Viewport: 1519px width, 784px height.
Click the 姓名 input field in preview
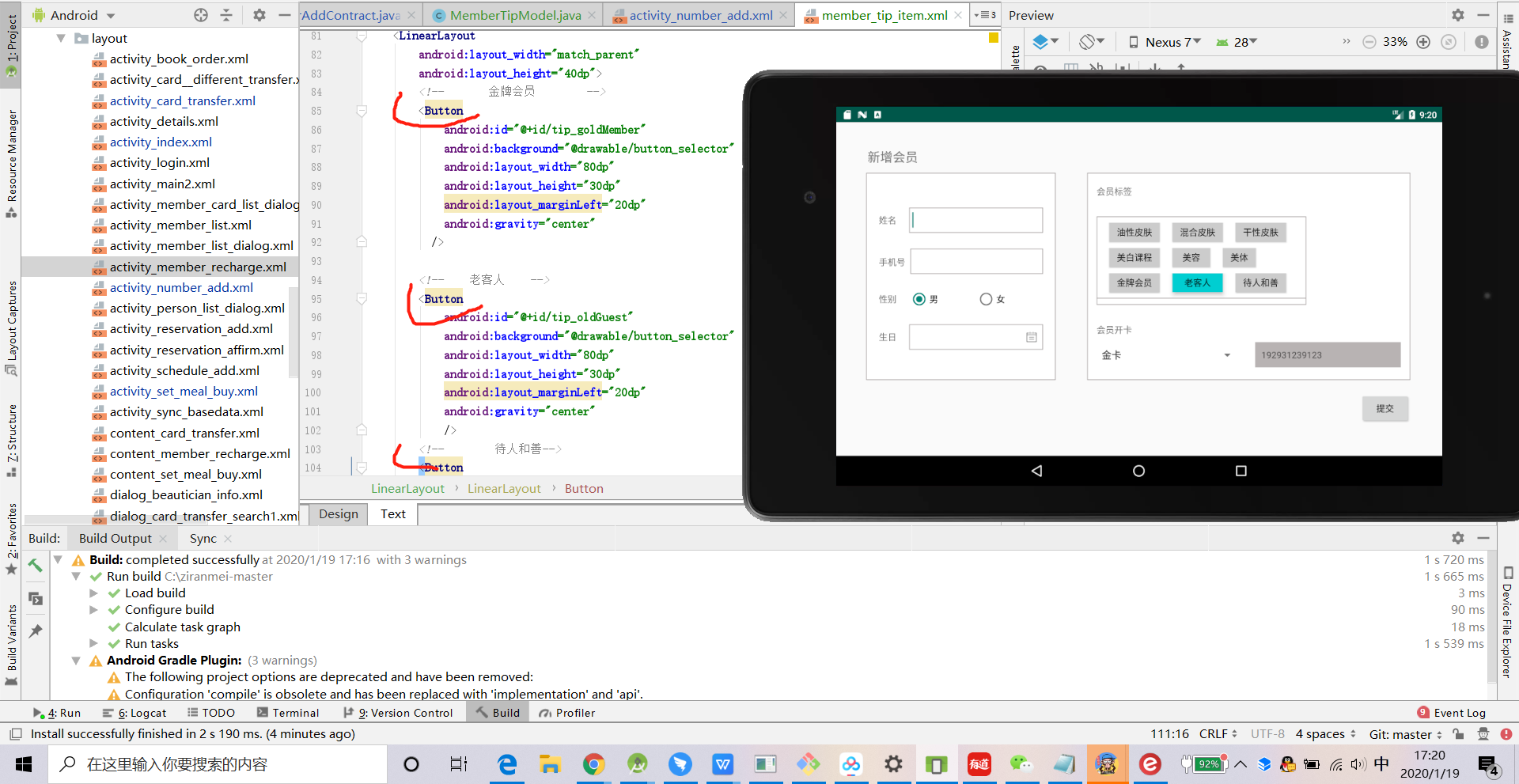pyautogui.click(x=976, y=220)
